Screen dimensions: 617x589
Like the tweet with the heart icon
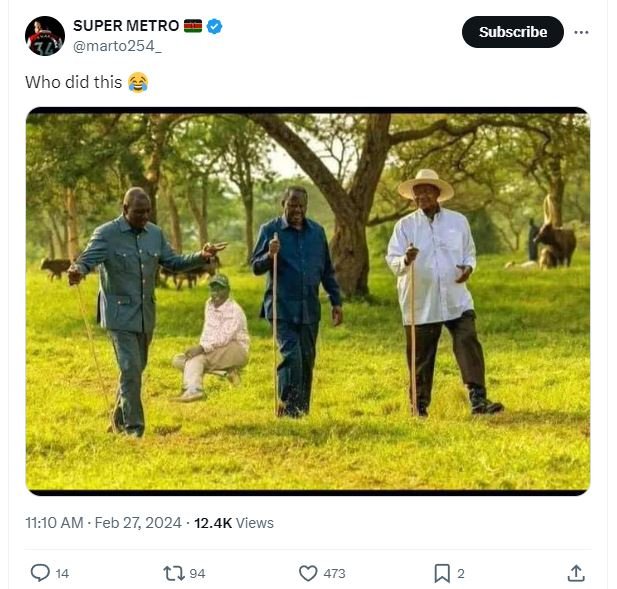(x=308, y=573)
